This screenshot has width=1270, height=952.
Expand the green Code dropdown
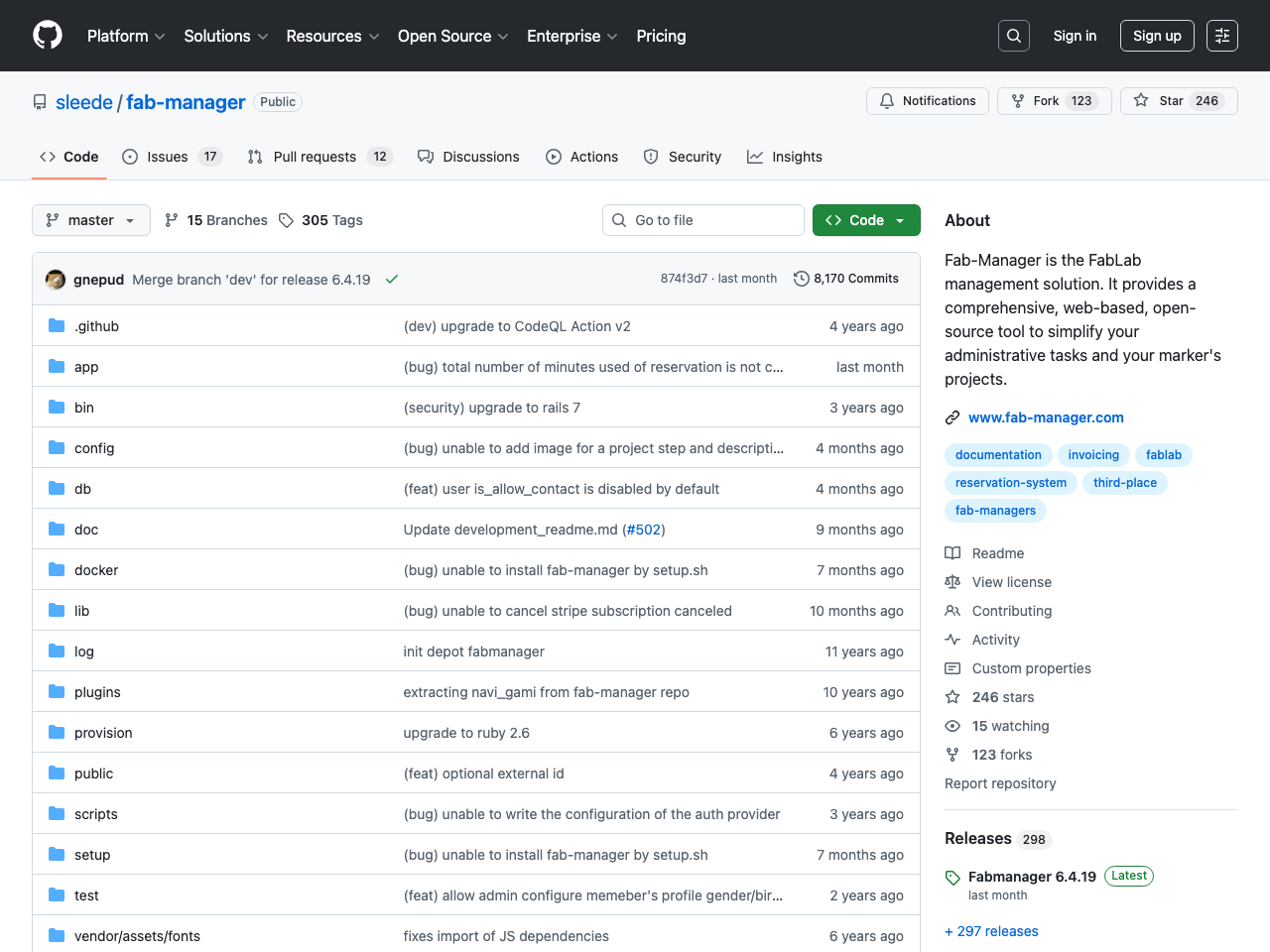[865, 219]
